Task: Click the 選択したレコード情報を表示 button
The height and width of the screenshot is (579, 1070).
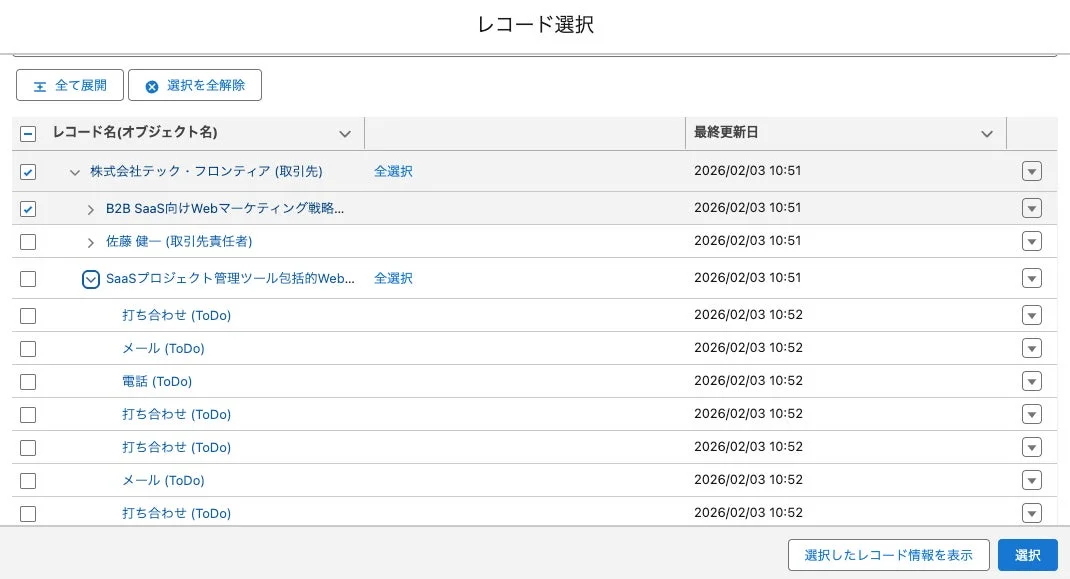Action: pyautogui.click(x=888, y=555)
